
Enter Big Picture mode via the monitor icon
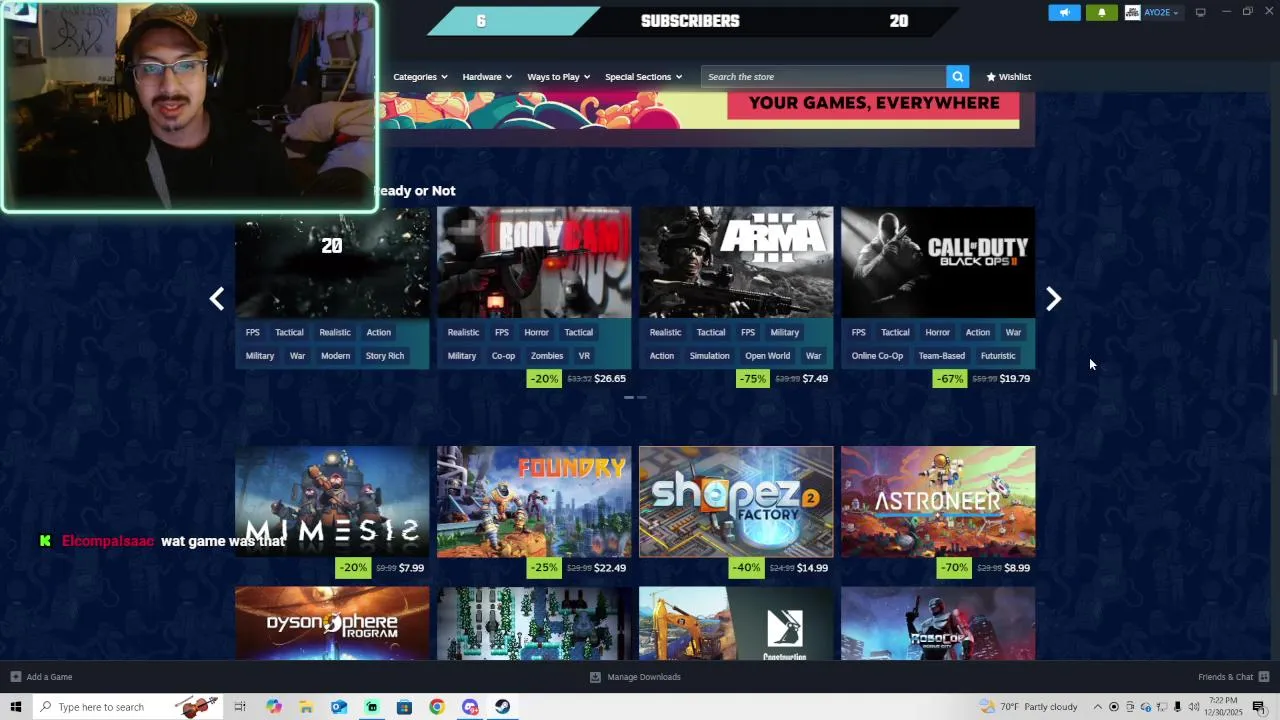click(x=1200, y=12)
